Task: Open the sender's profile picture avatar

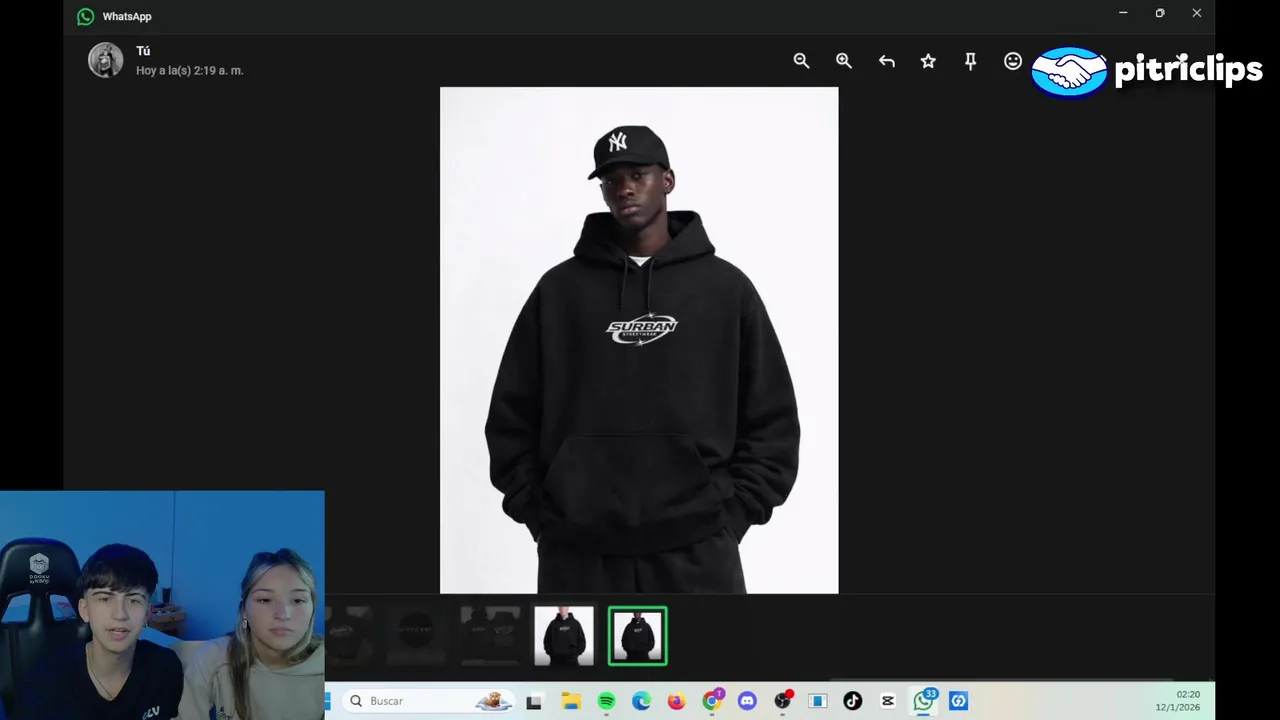Action: pos(106,60)
